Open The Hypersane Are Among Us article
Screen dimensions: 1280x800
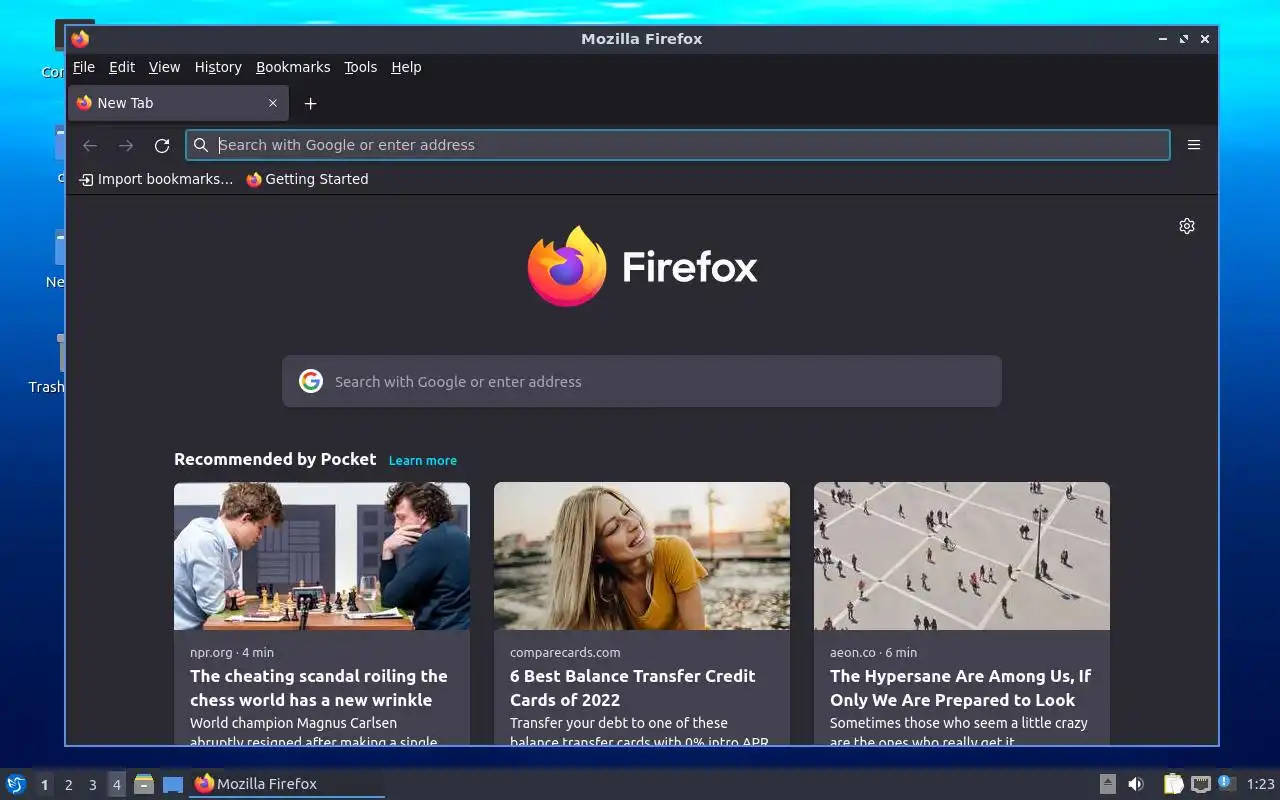click(960, 688)
